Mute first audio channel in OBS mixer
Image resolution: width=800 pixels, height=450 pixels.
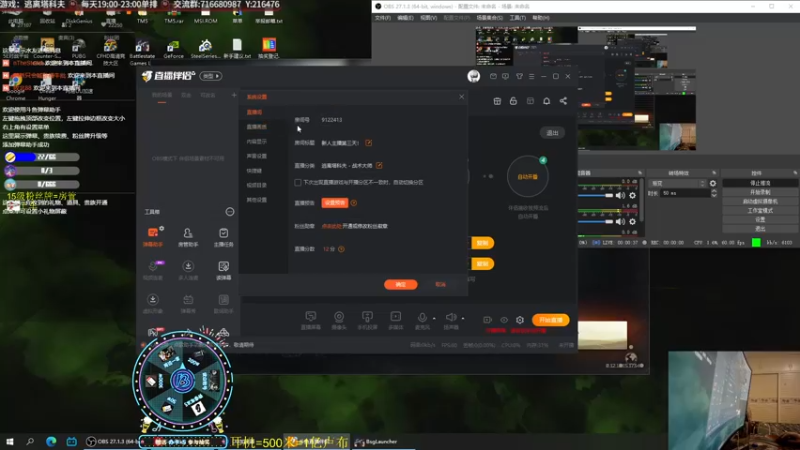click(x=620, y=195)
